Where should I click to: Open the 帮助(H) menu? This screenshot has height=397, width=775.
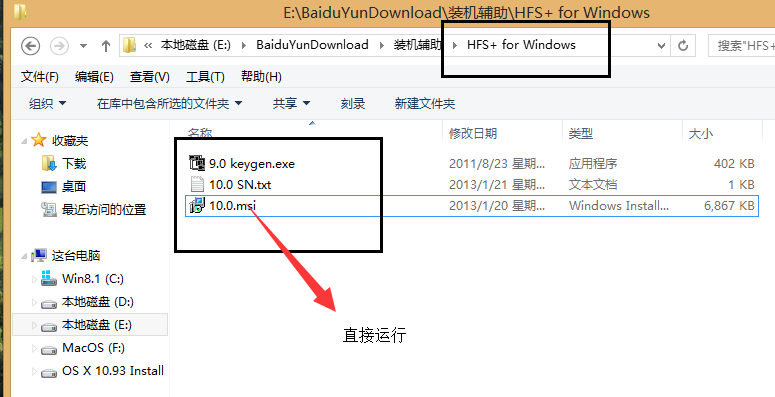(x=261, y=77)
